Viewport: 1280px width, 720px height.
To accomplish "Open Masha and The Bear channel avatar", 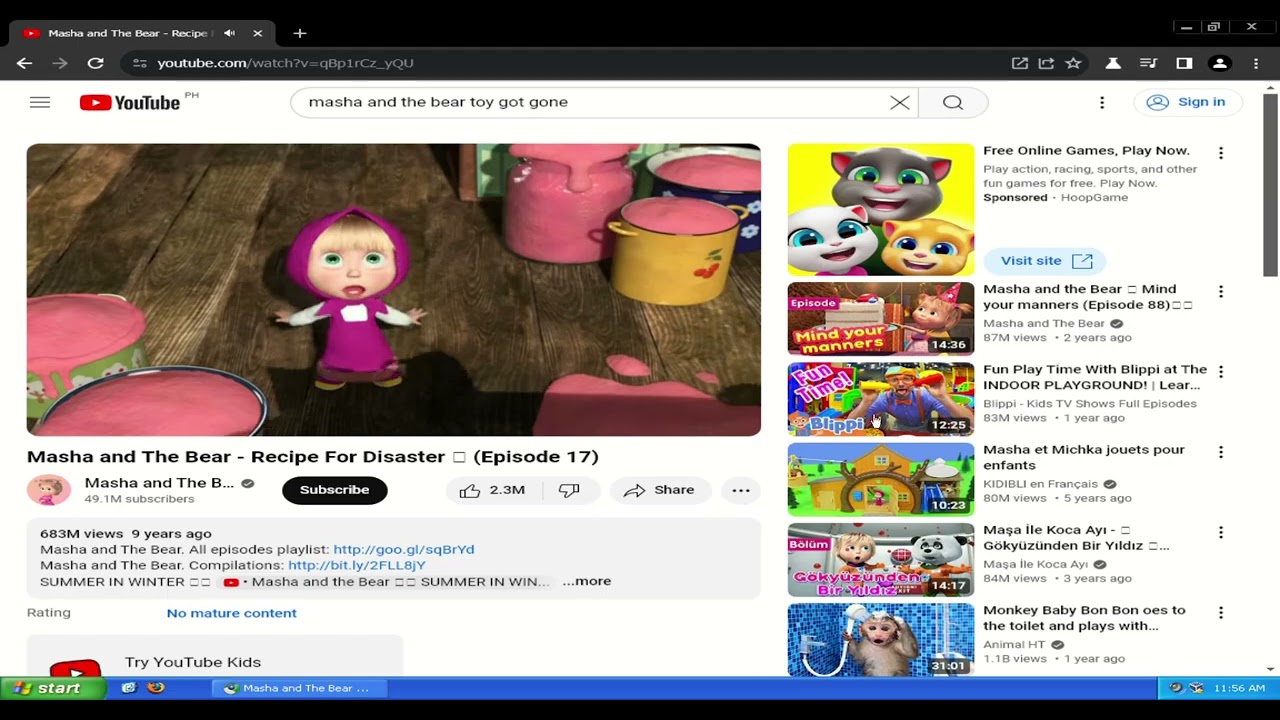I will [x=49, y=490].
